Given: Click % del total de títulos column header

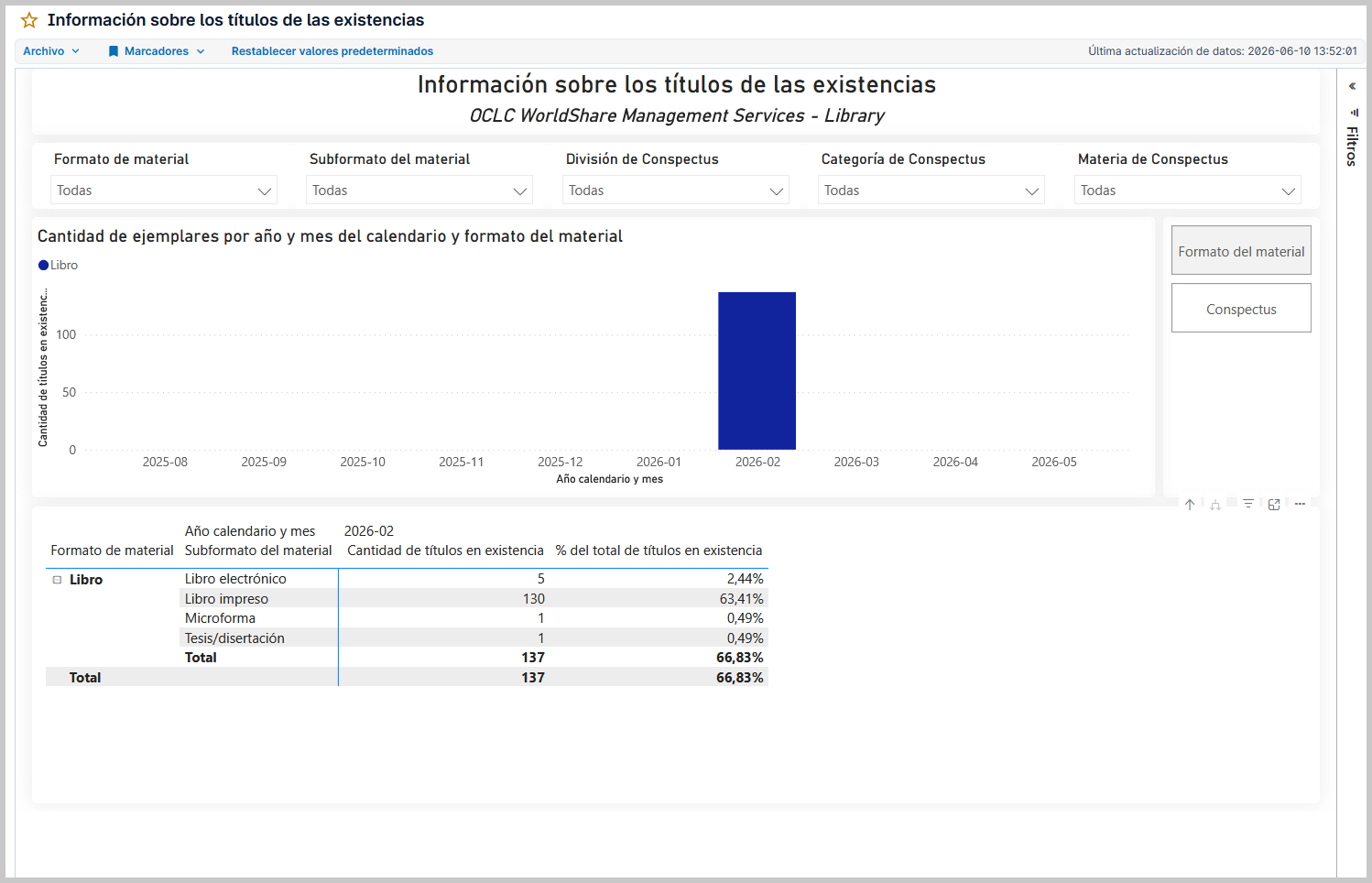Looking at the screenshot, I should click(659, 551).
